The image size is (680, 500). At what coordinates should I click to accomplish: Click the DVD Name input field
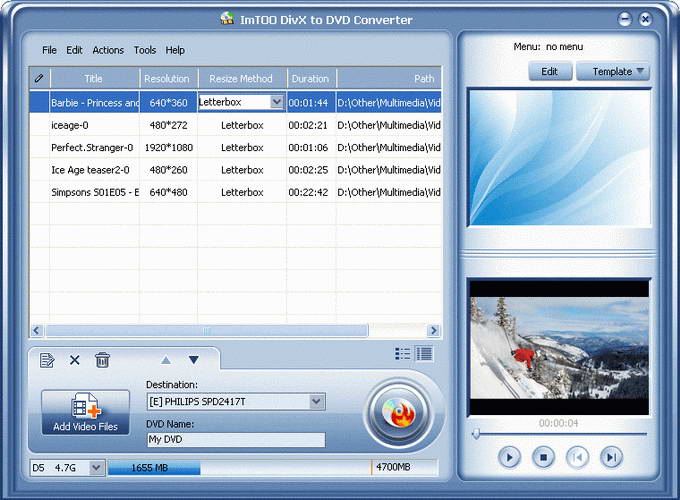(236, 439)
